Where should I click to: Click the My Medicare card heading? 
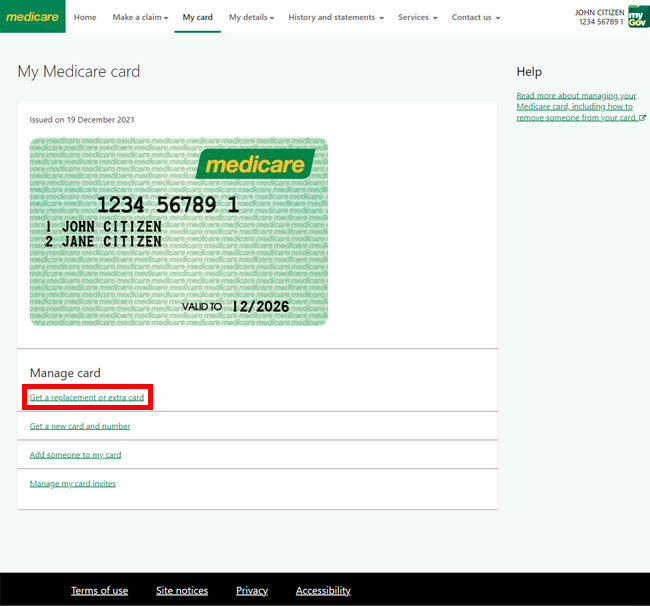(79, 71)
